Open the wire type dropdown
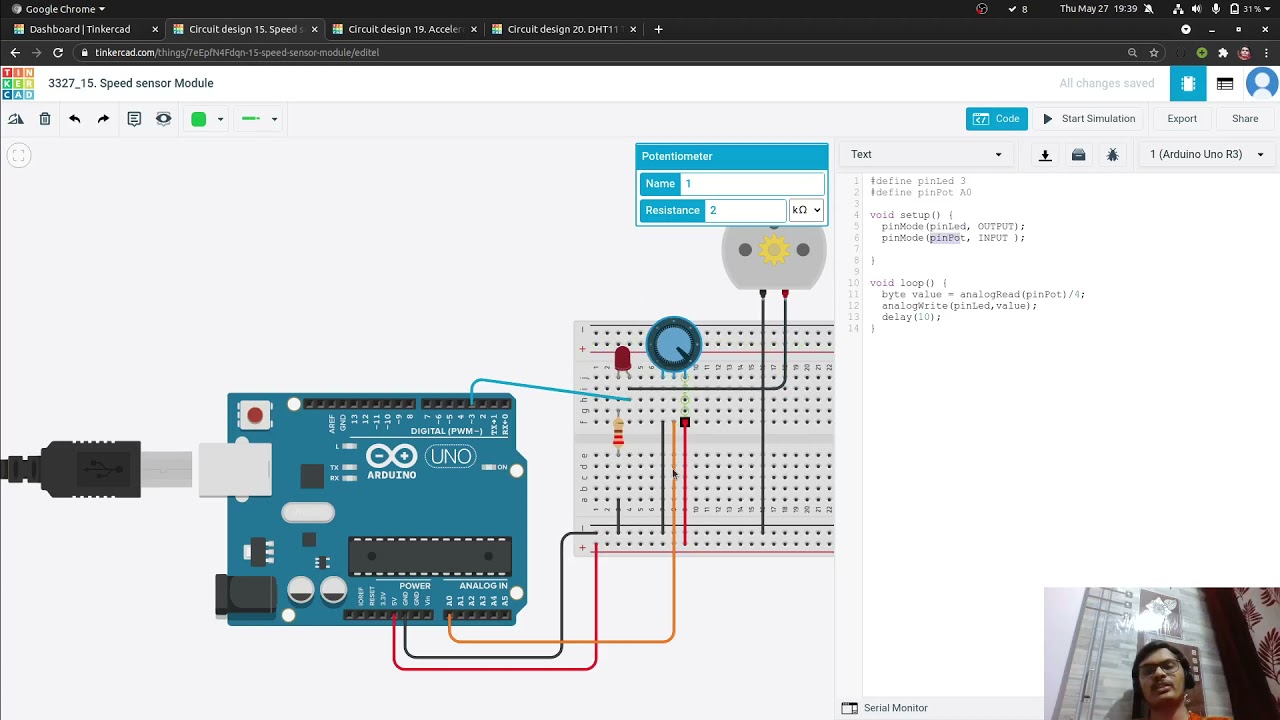Viewport: 1280px width, 720px height. (x=259, y=119)
